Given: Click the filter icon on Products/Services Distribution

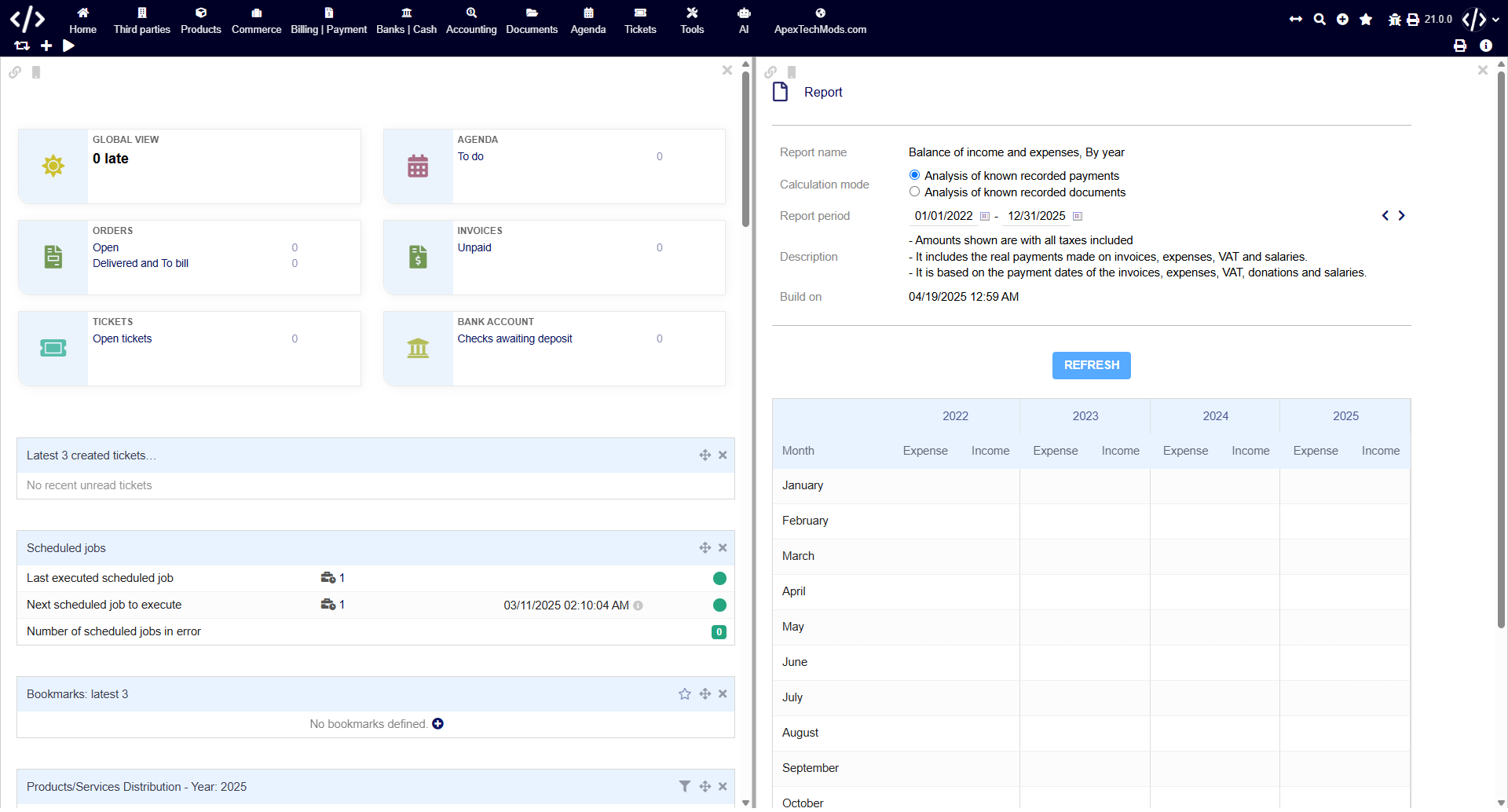Looking at the screenshot, I should pos(685,787).
